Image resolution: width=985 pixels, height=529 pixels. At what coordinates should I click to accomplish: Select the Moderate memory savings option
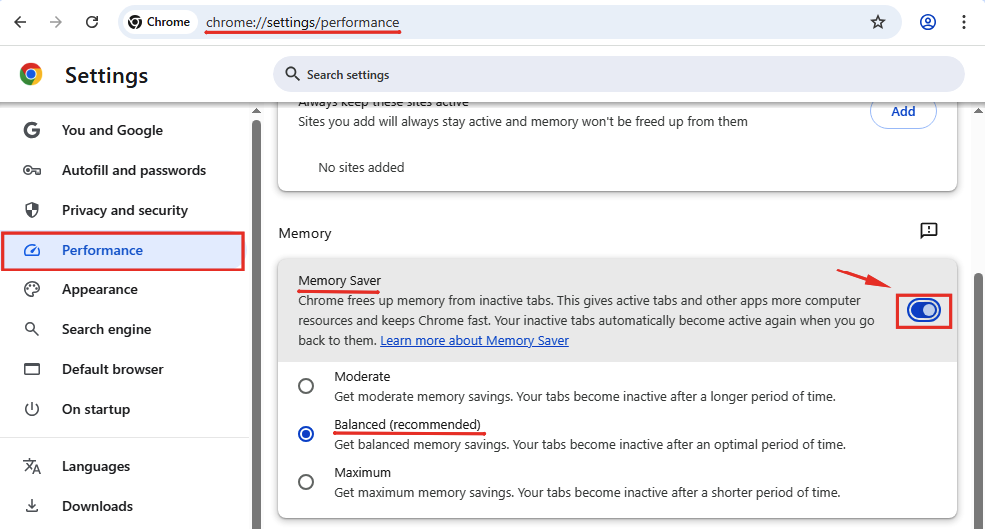(x=306, y=386)
